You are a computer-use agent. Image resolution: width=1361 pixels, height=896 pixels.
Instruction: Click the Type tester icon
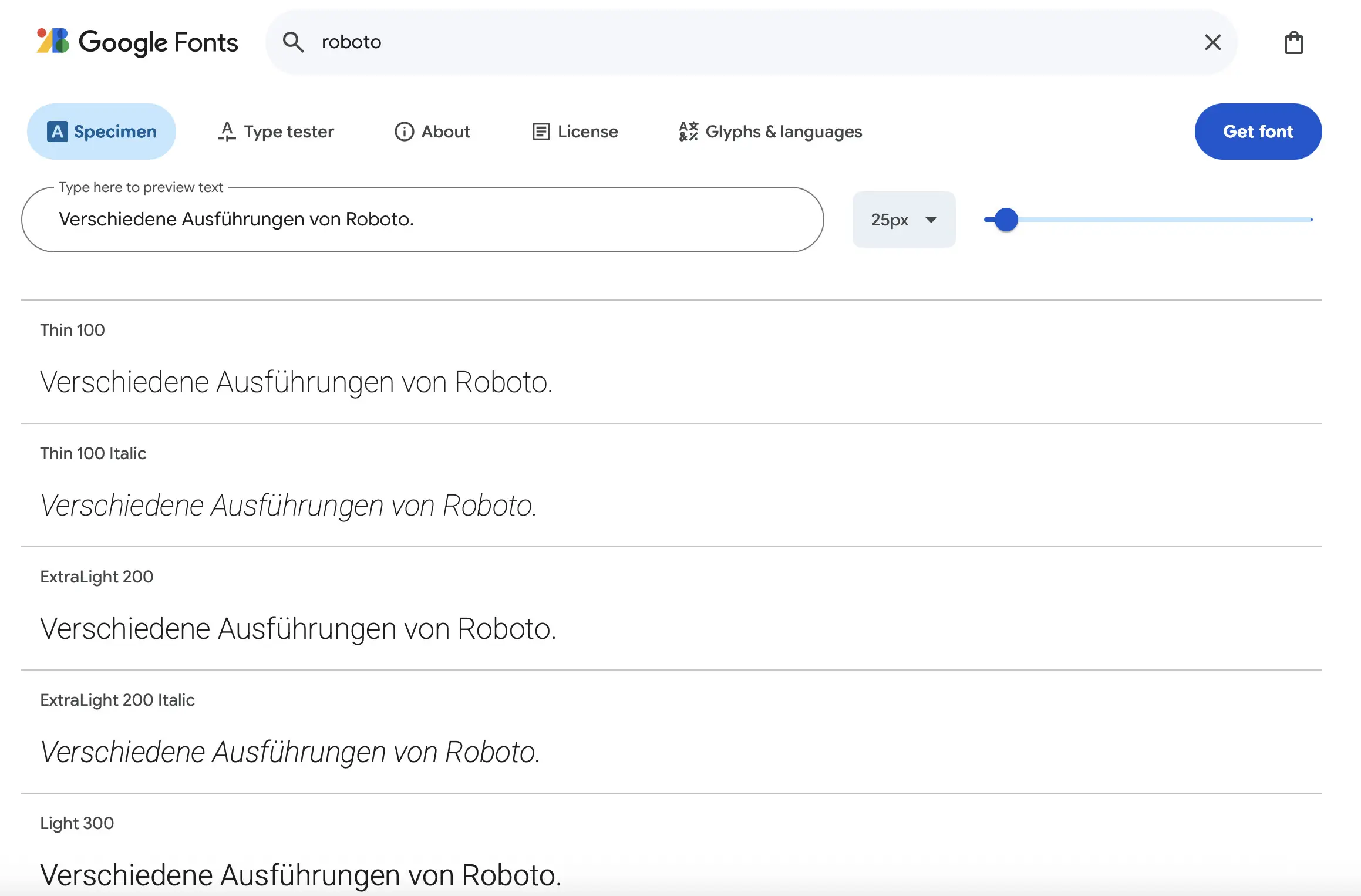tap(227, 132)
